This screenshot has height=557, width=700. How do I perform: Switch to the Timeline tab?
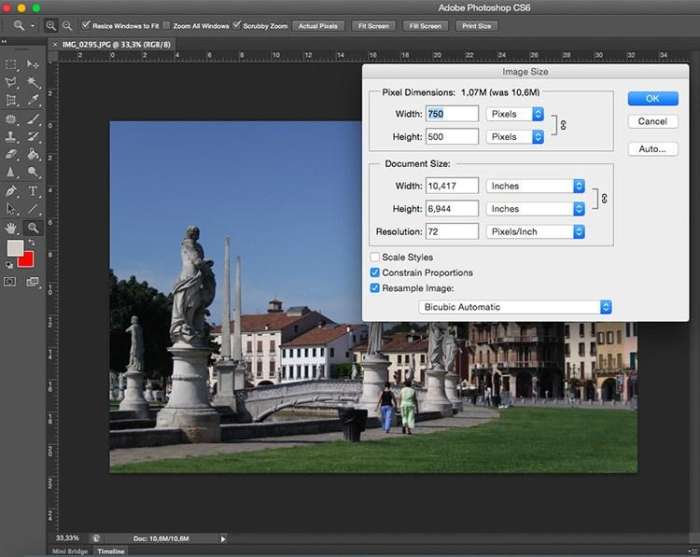[111, 551]
